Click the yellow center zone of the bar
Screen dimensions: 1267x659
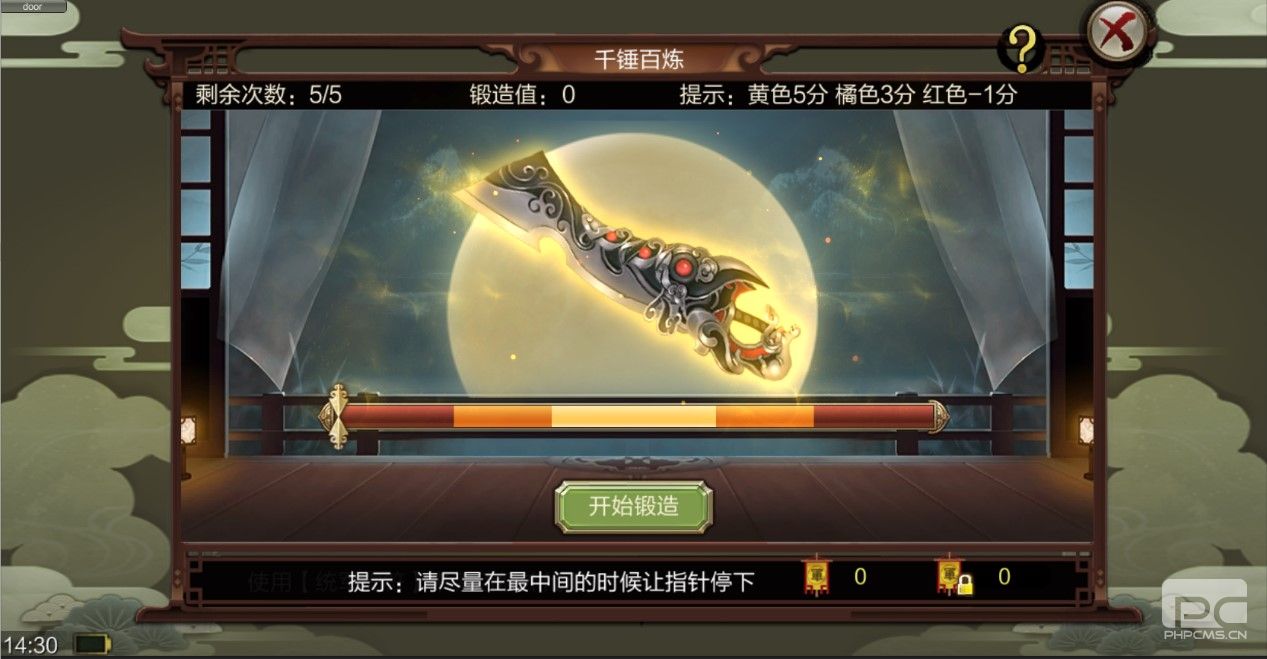[x=633, y=416]
